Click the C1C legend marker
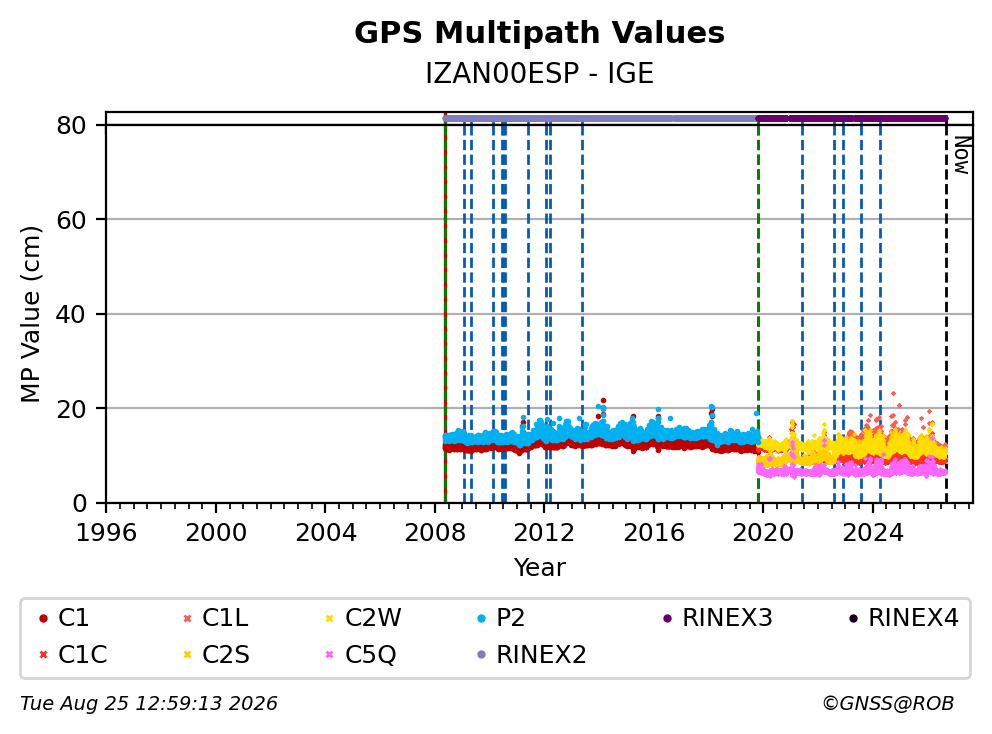This screenshot has height=734, width=992. (x=43, y=655)
